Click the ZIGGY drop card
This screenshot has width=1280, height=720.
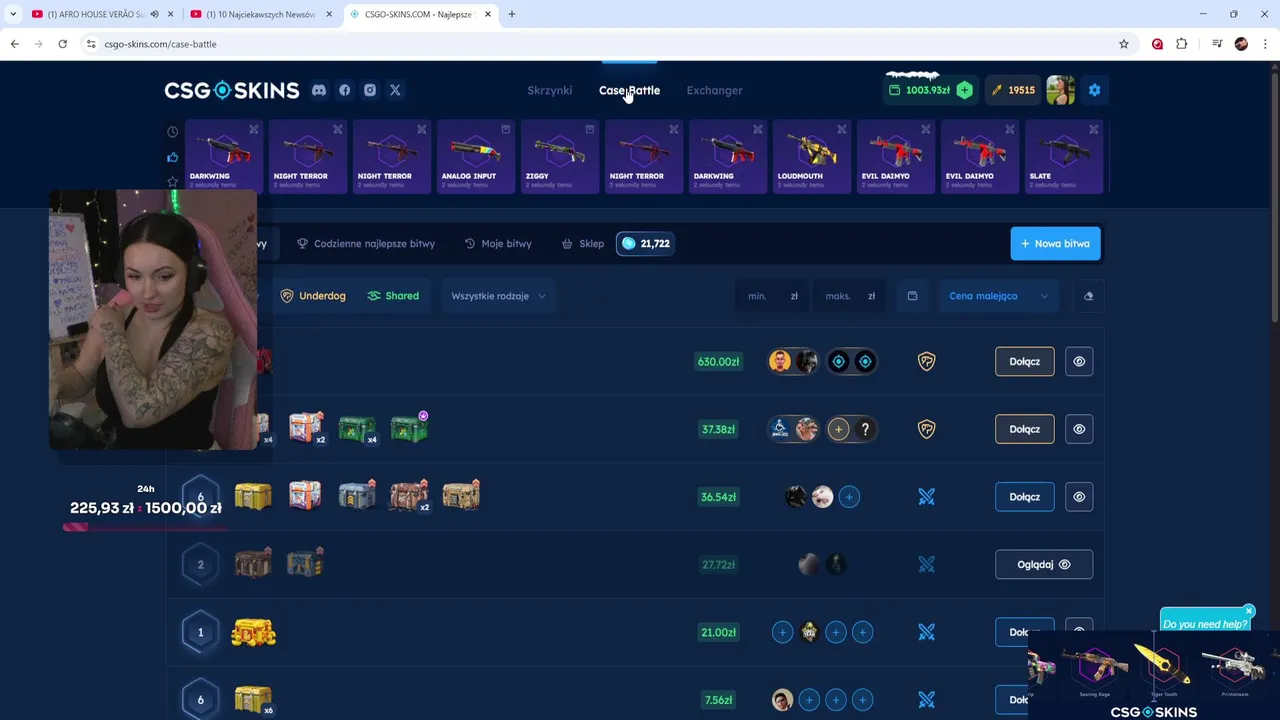[559, 157]
